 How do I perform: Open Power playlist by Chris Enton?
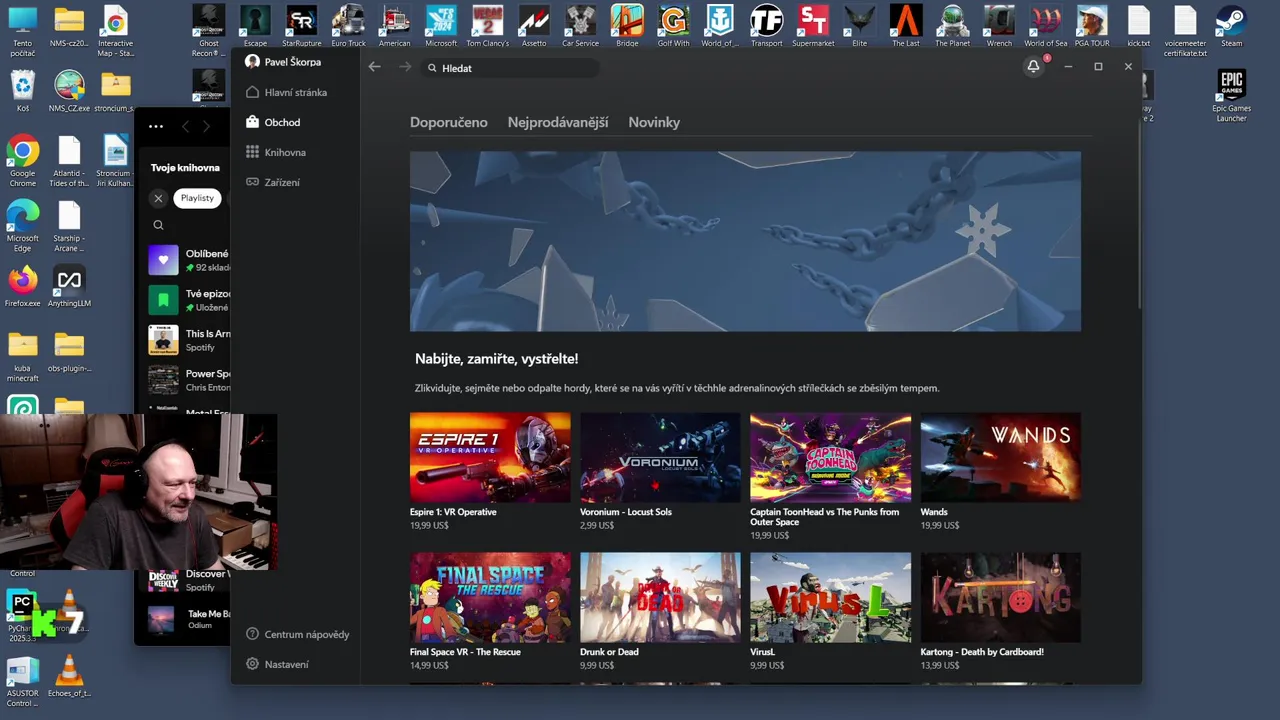pos(189,380)
